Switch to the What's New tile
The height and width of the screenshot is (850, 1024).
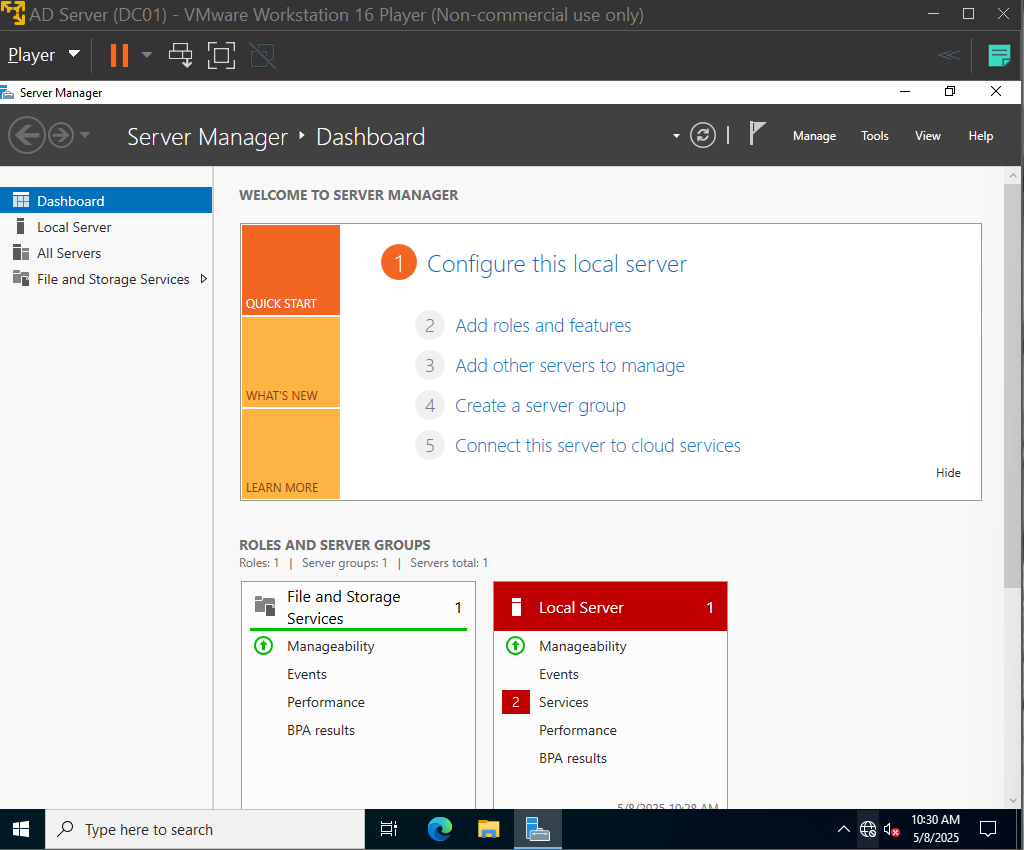(291, 362)
